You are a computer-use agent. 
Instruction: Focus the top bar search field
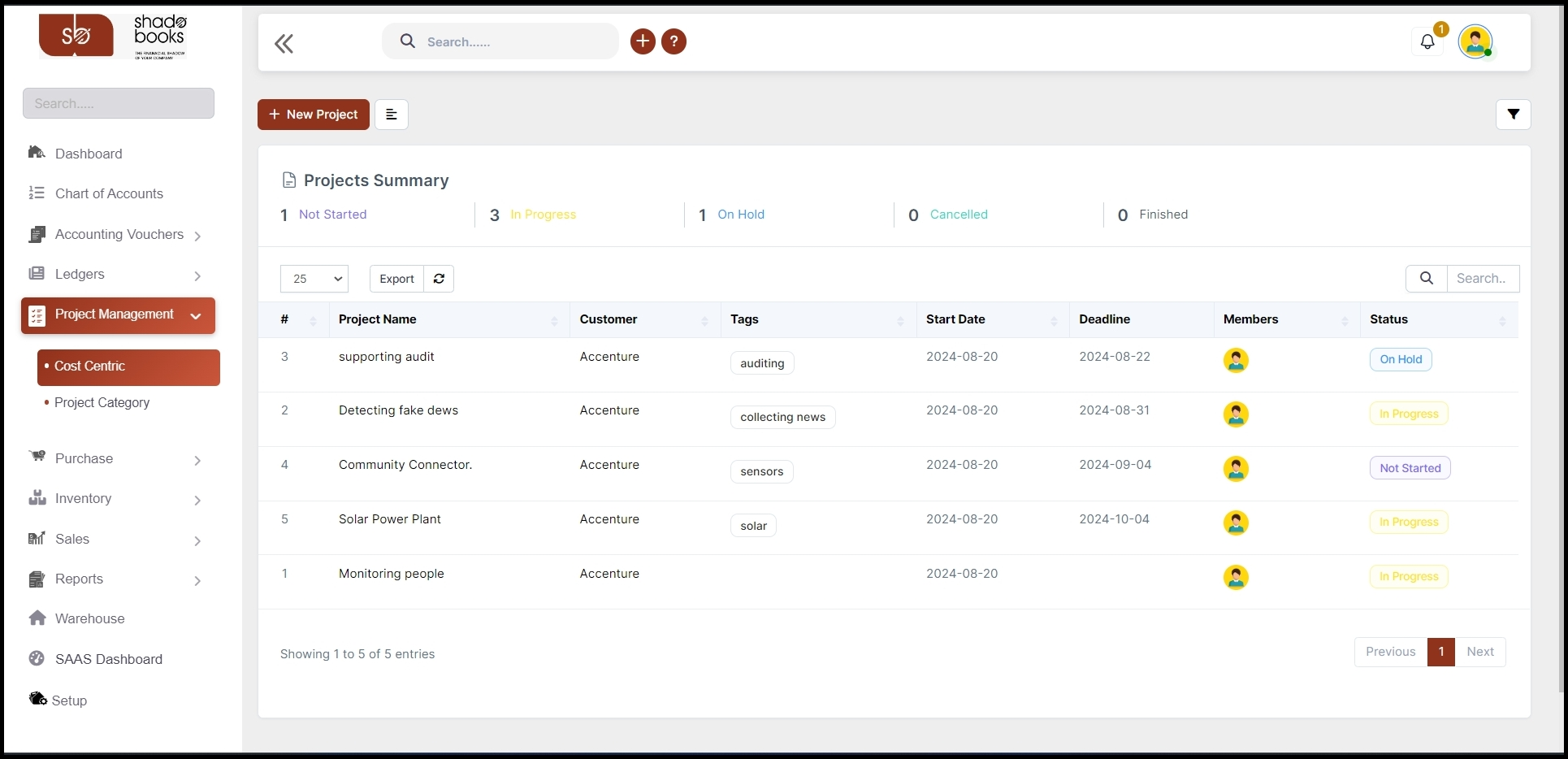tap(500, 41)
